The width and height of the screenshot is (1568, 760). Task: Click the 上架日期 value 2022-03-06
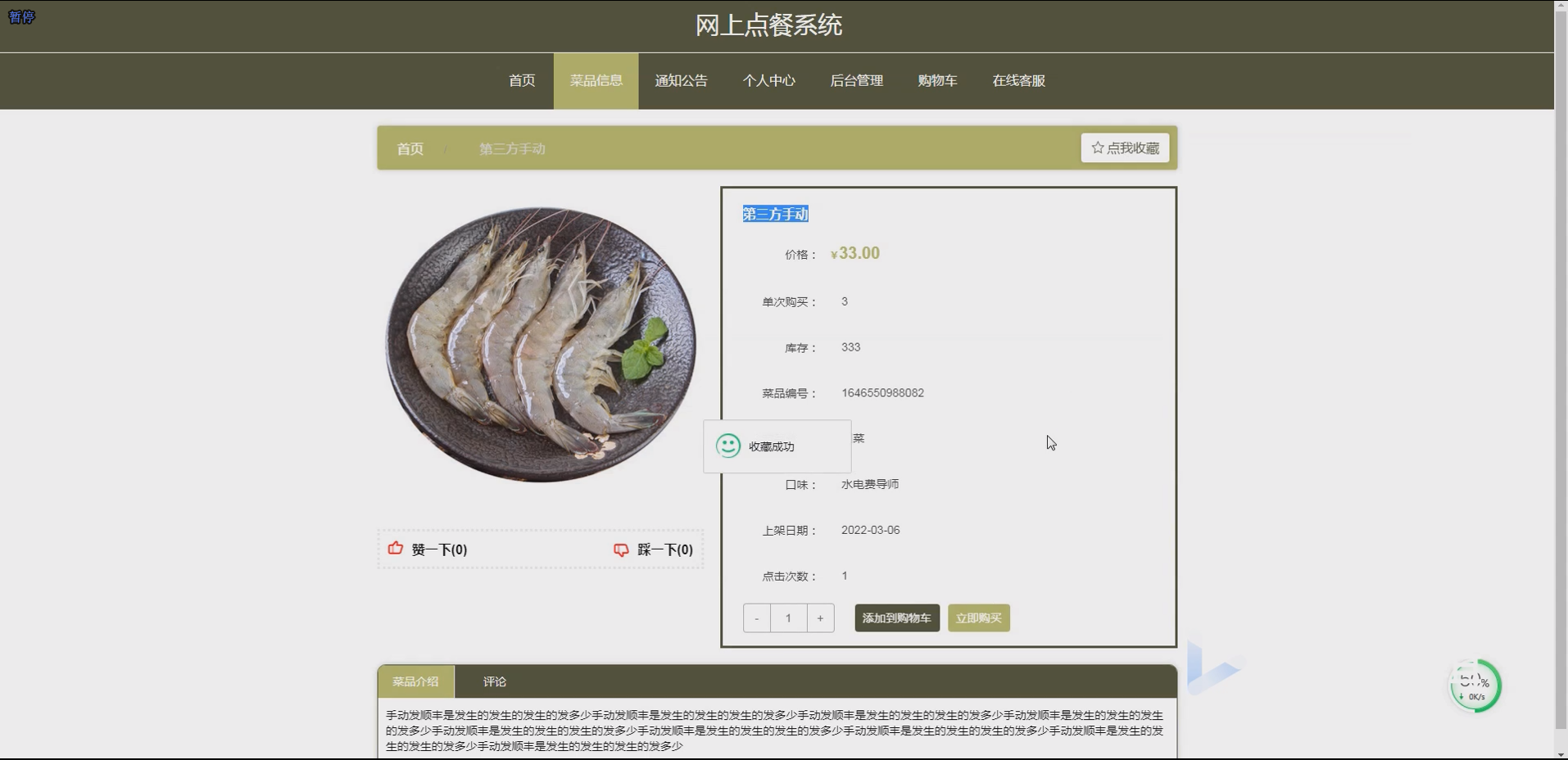pyautogui.click(x=870, y=530)
